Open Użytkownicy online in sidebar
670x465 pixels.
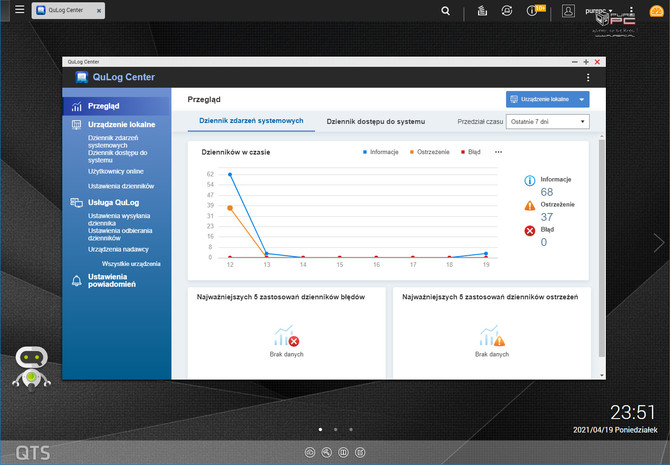point(116,171)
